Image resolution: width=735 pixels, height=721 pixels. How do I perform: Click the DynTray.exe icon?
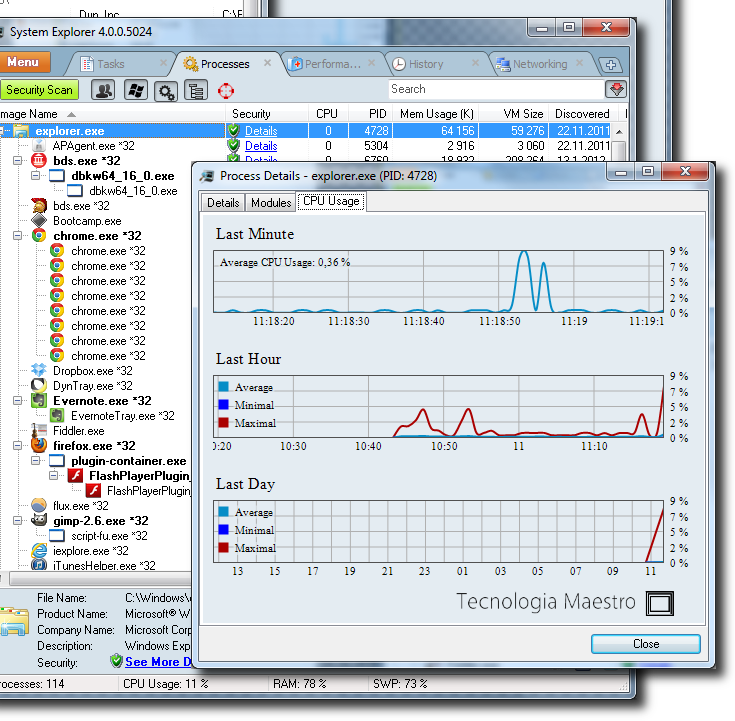(x=39, y=385)
